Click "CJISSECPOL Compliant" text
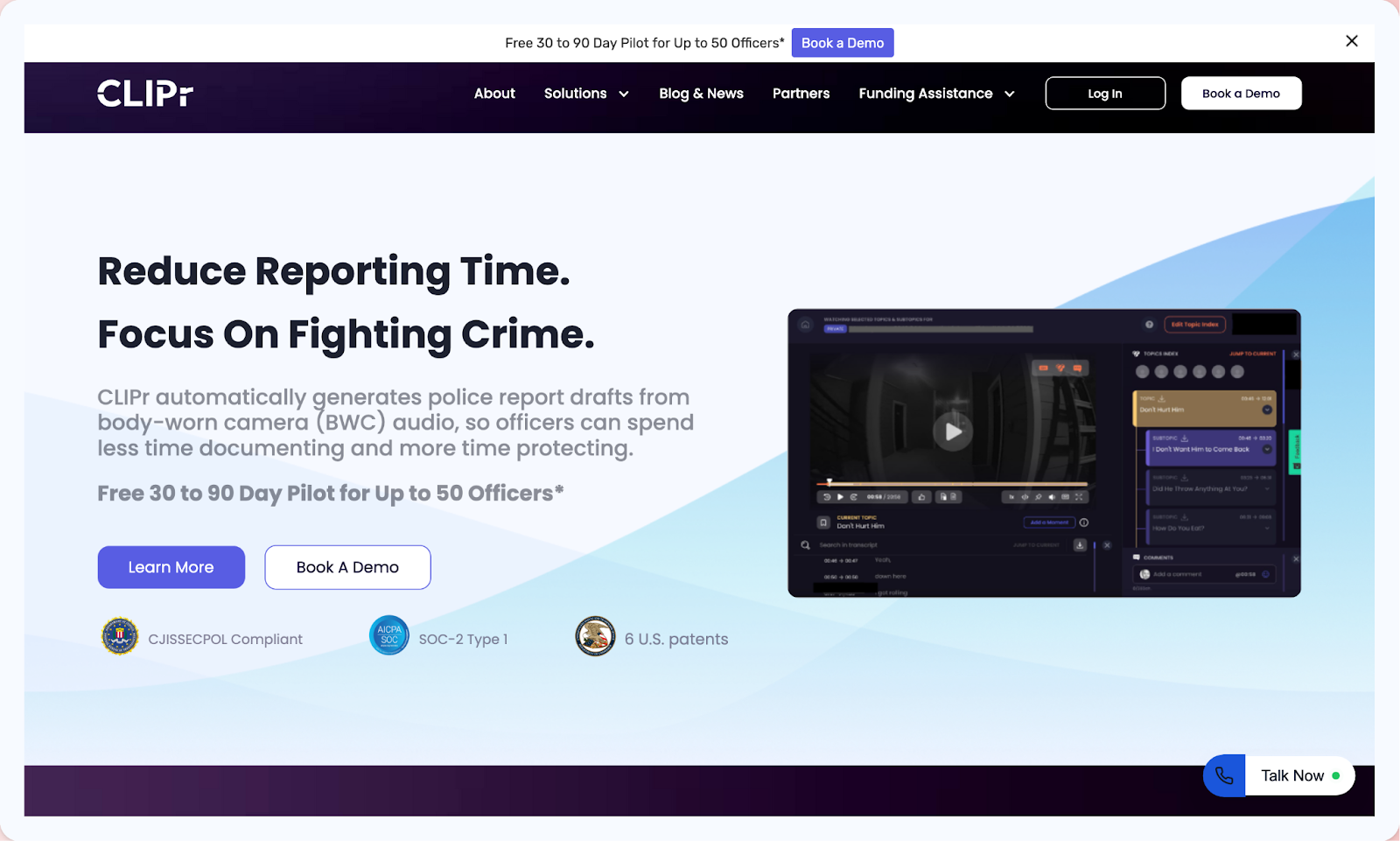This screenshot has width=1400, height=841. tap(226, 640)
